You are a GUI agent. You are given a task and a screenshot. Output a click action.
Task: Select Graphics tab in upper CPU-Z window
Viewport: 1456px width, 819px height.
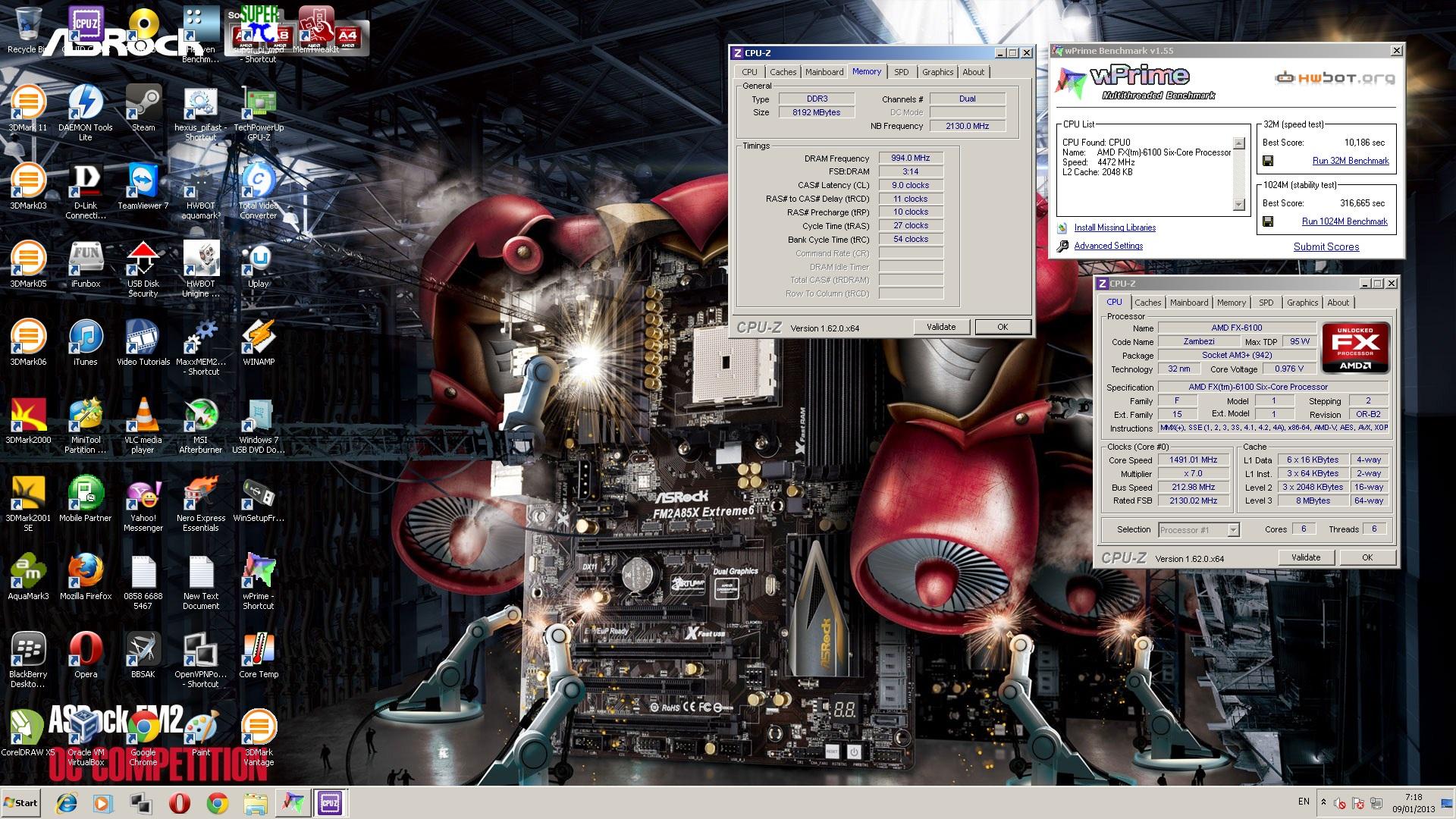[937, 72]
